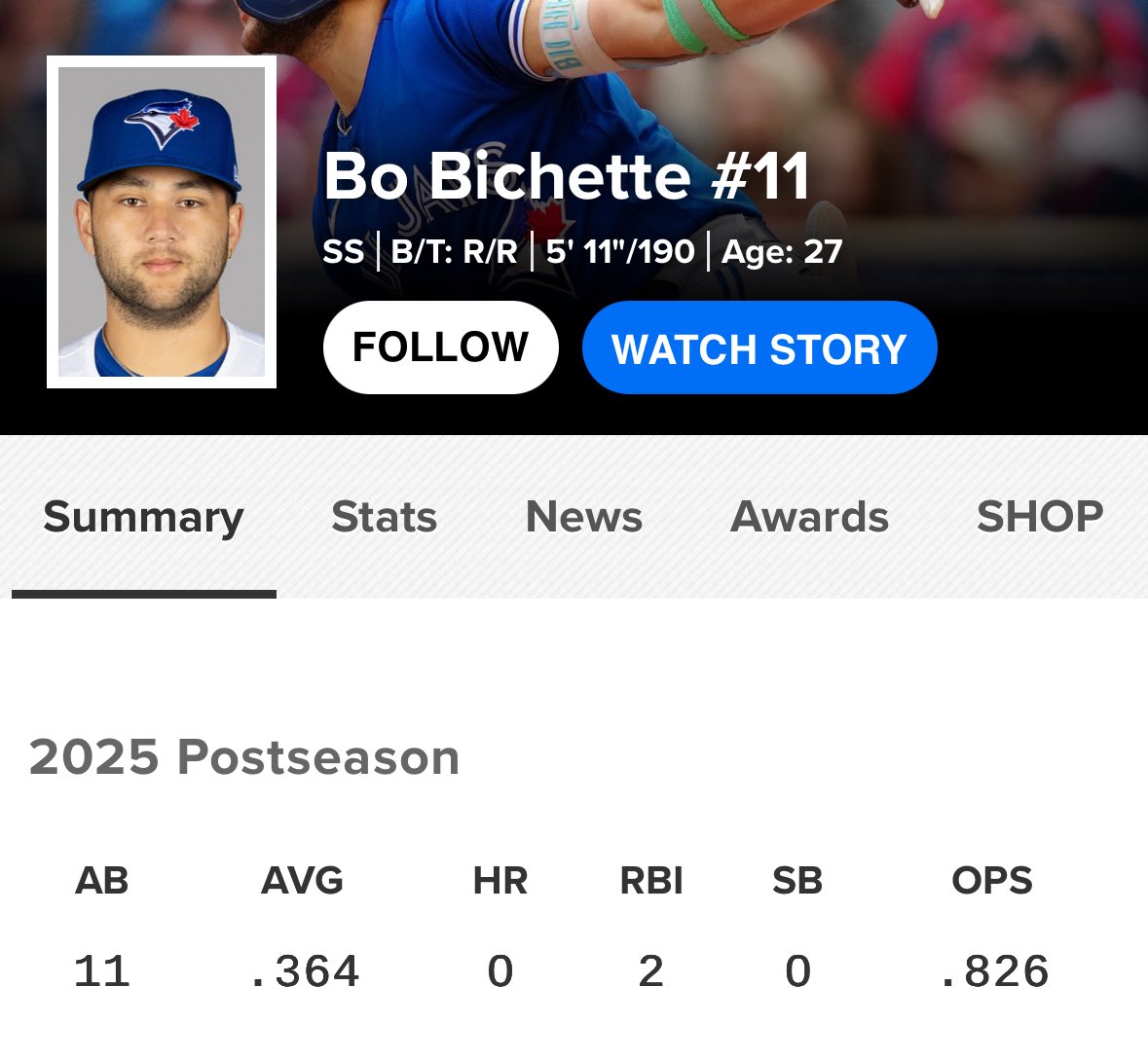Screen dimensions: 1148x1060
Task: Open the SHOP tab
Action: click(1040, 517)
